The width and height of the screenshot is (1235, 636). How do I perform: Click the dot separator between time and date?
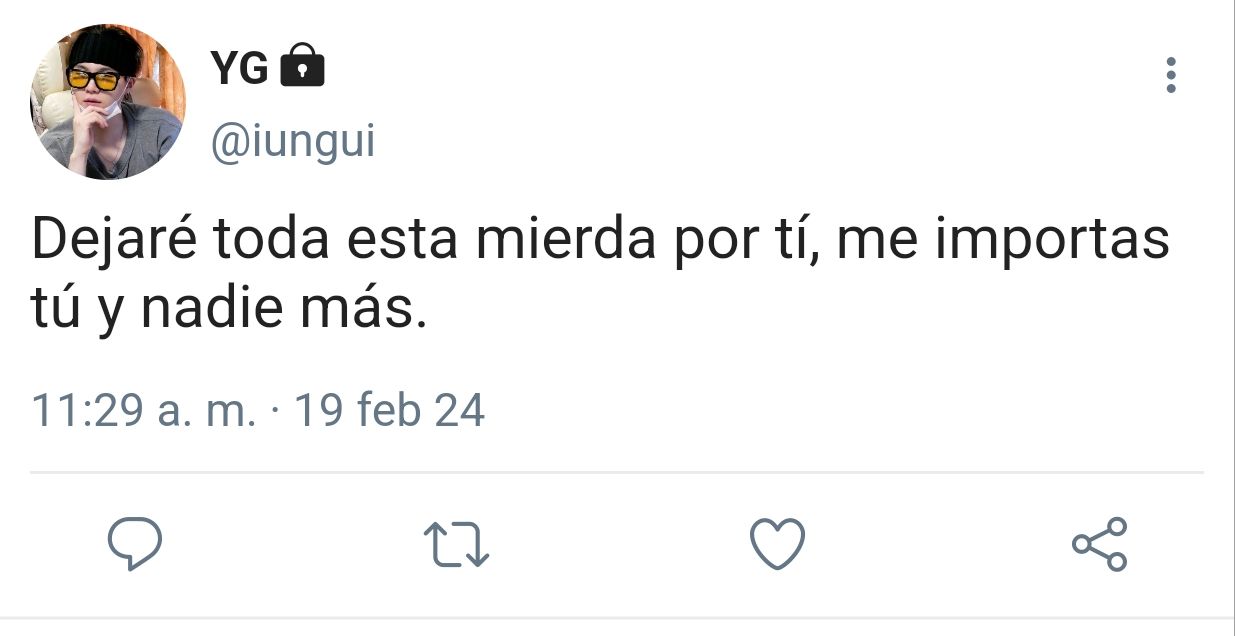(275, 411)
